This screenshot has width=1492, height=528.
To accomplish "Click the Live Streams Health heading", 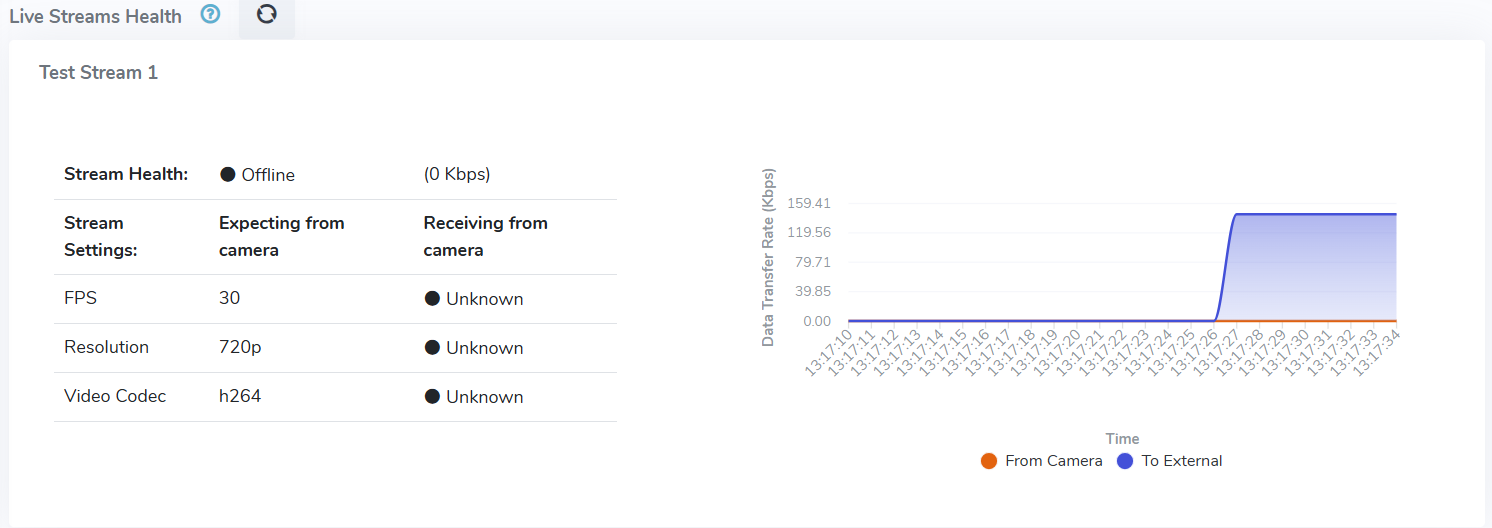I will 96,16.
